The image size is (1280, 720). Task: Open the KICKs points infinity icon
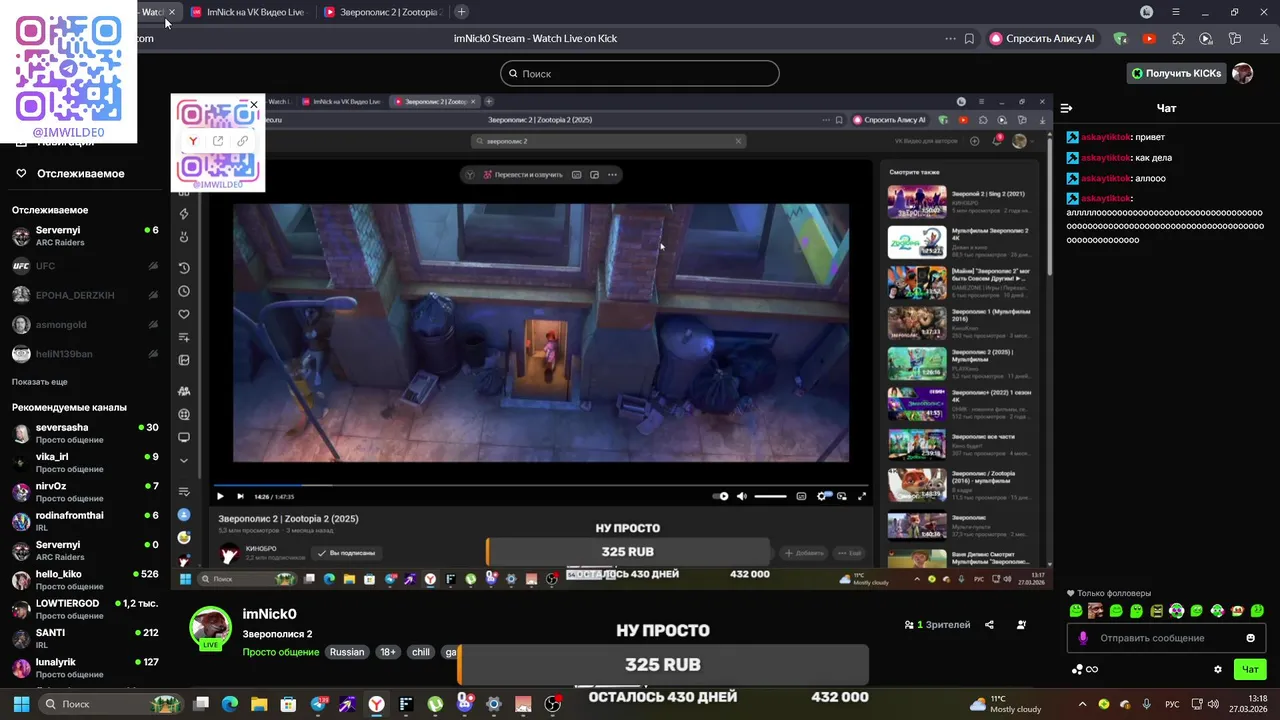[x=1085, y=669]
